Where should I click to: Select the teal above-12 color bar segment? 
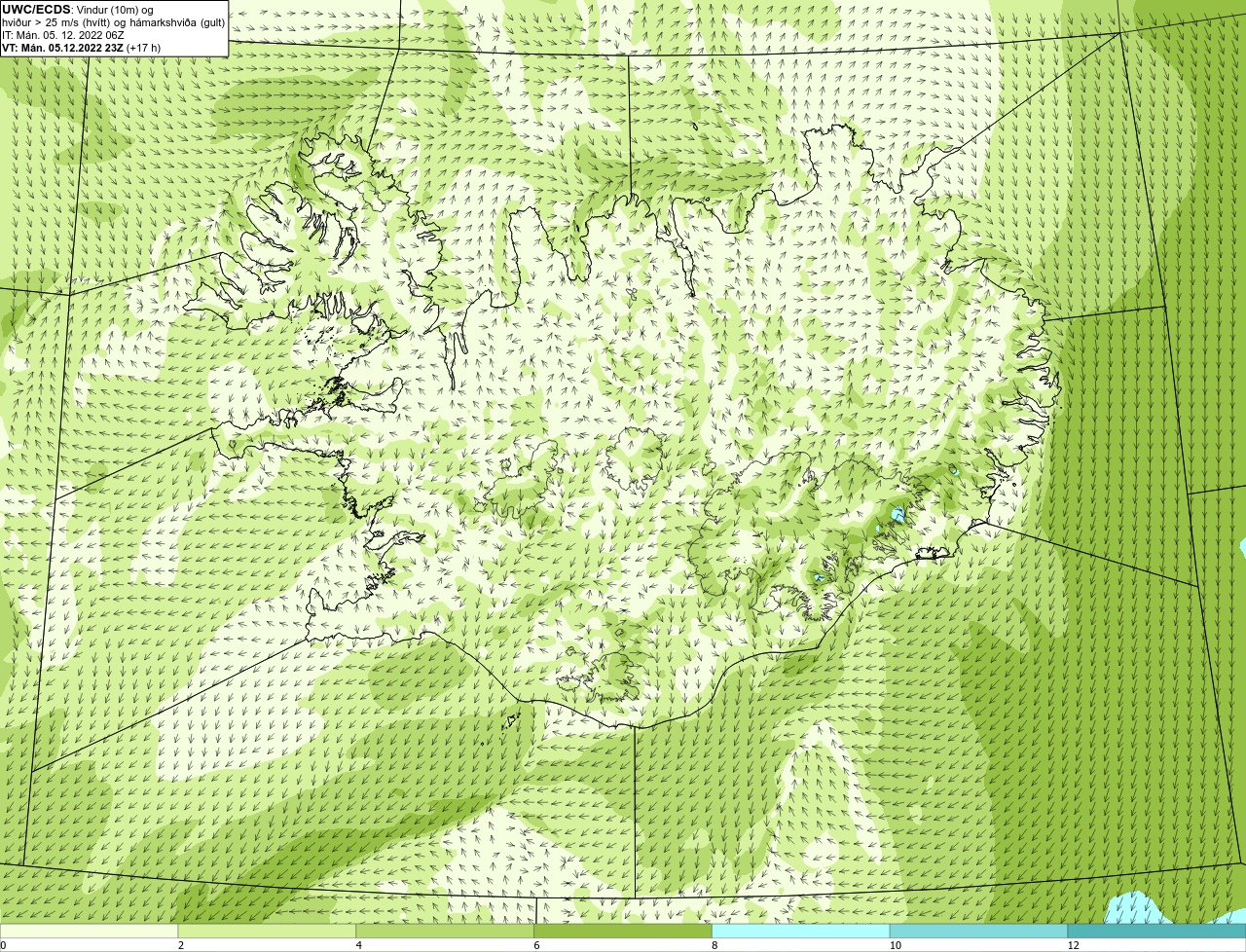point(1156,932)
